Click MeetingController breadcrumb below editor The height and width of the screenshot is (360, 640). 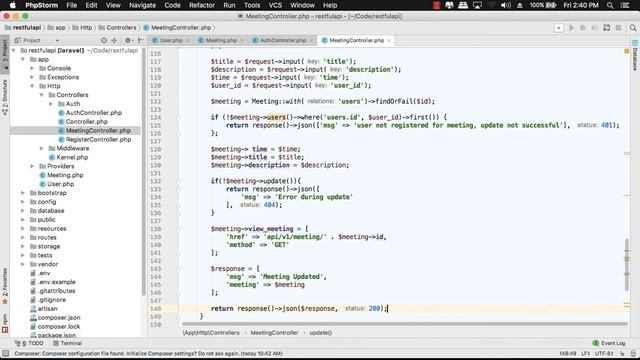pyautogui.click(x=274, y=333)
